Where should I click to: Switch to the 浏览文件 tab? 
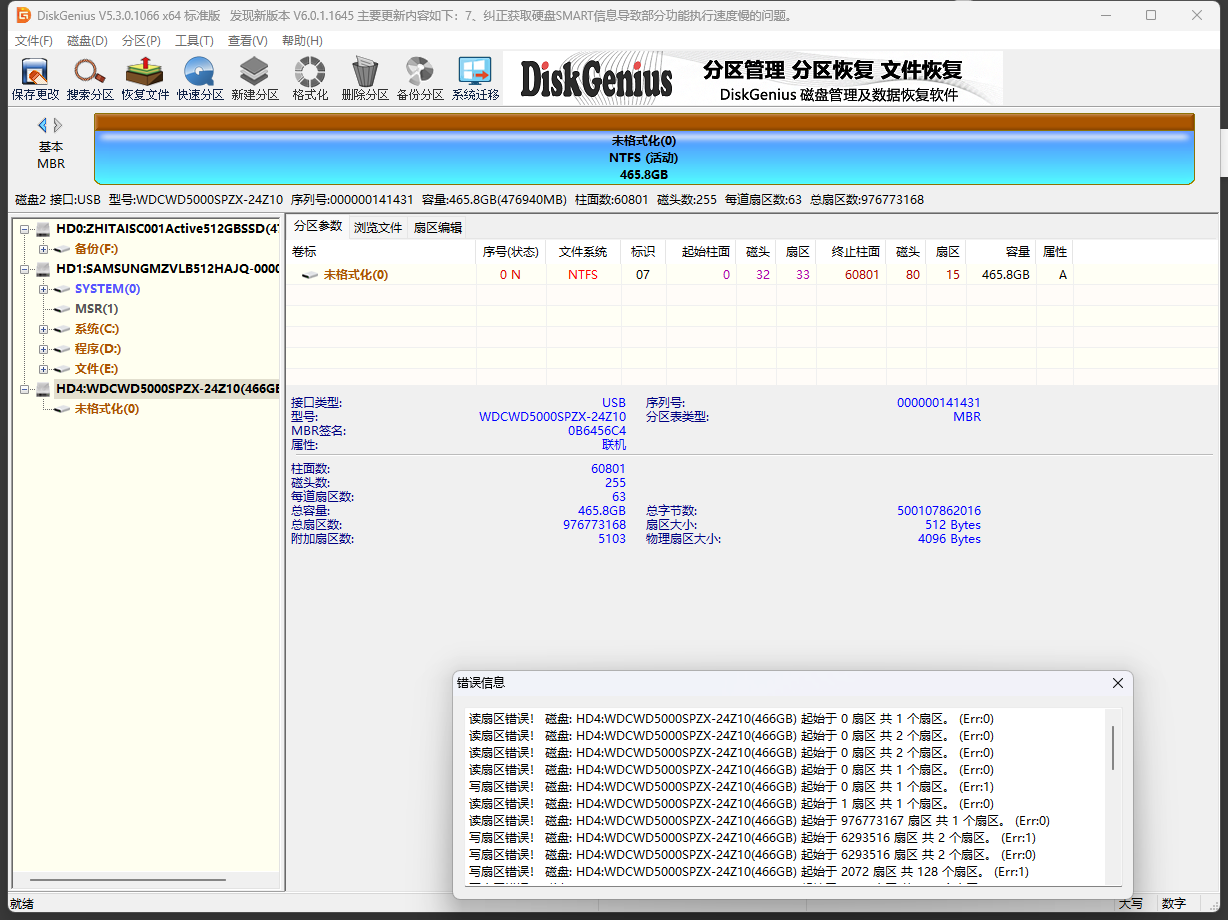click(378, 228)
